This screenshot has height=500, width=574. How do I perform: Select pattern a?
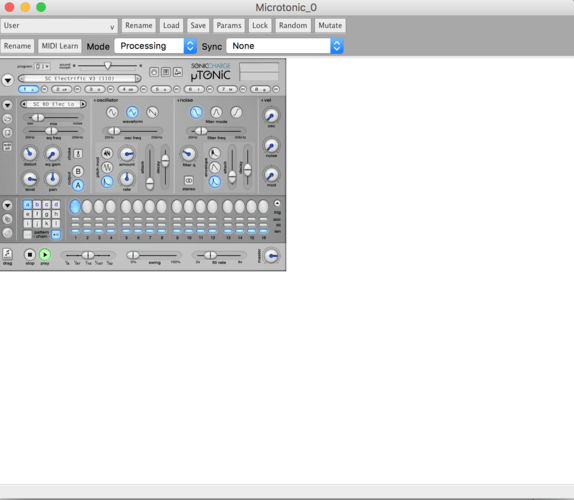tap(27, 205)
